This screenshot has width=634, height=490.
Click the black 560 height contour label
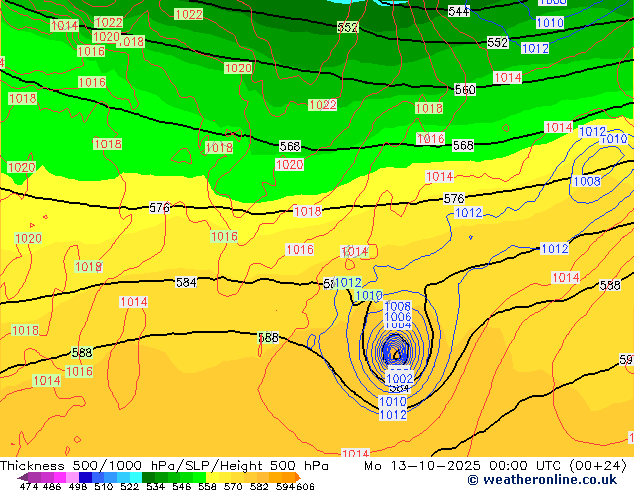tap(465, 89)
